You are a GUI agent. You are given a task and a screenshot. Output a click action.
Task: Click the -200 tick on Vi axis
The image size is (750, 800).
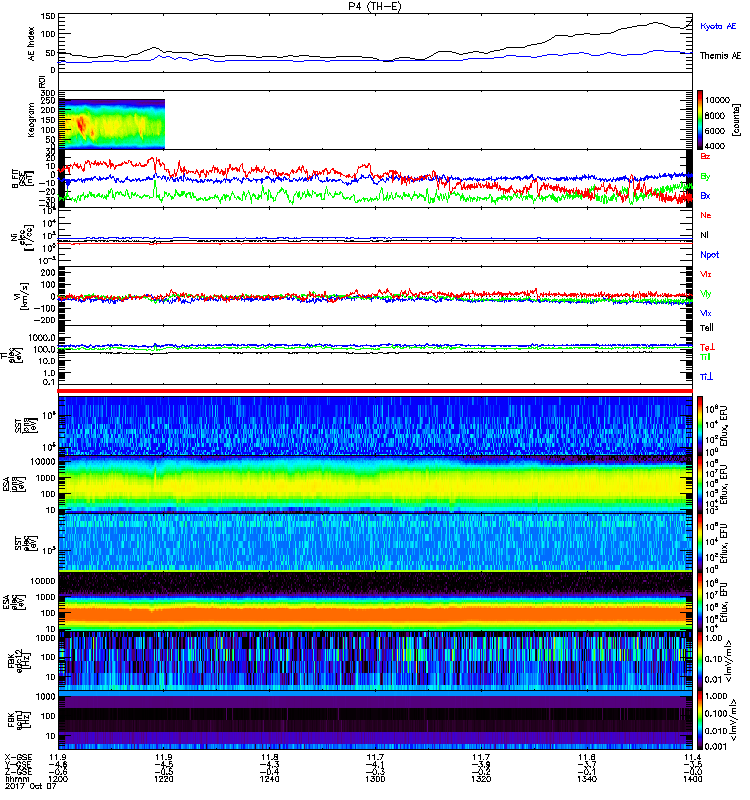[x=44, y=320]
